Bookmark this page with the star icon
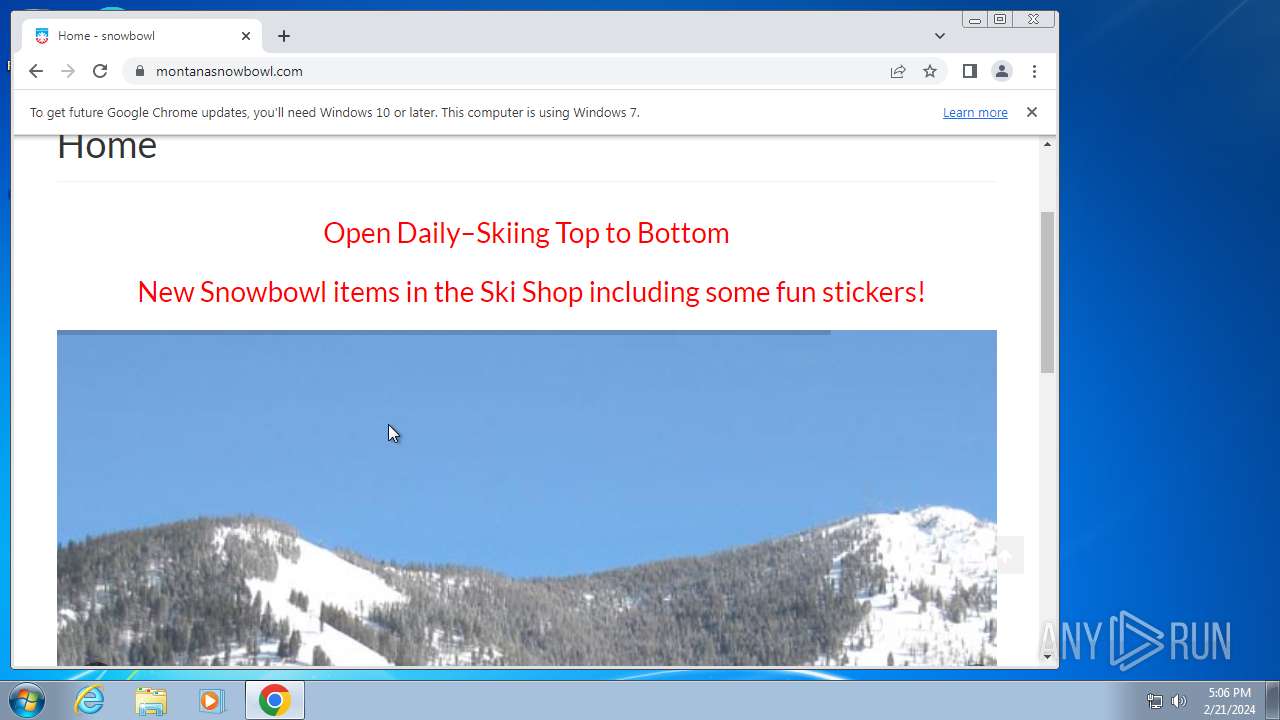This screenshot has height=720, width=1280. coord(930,71)
